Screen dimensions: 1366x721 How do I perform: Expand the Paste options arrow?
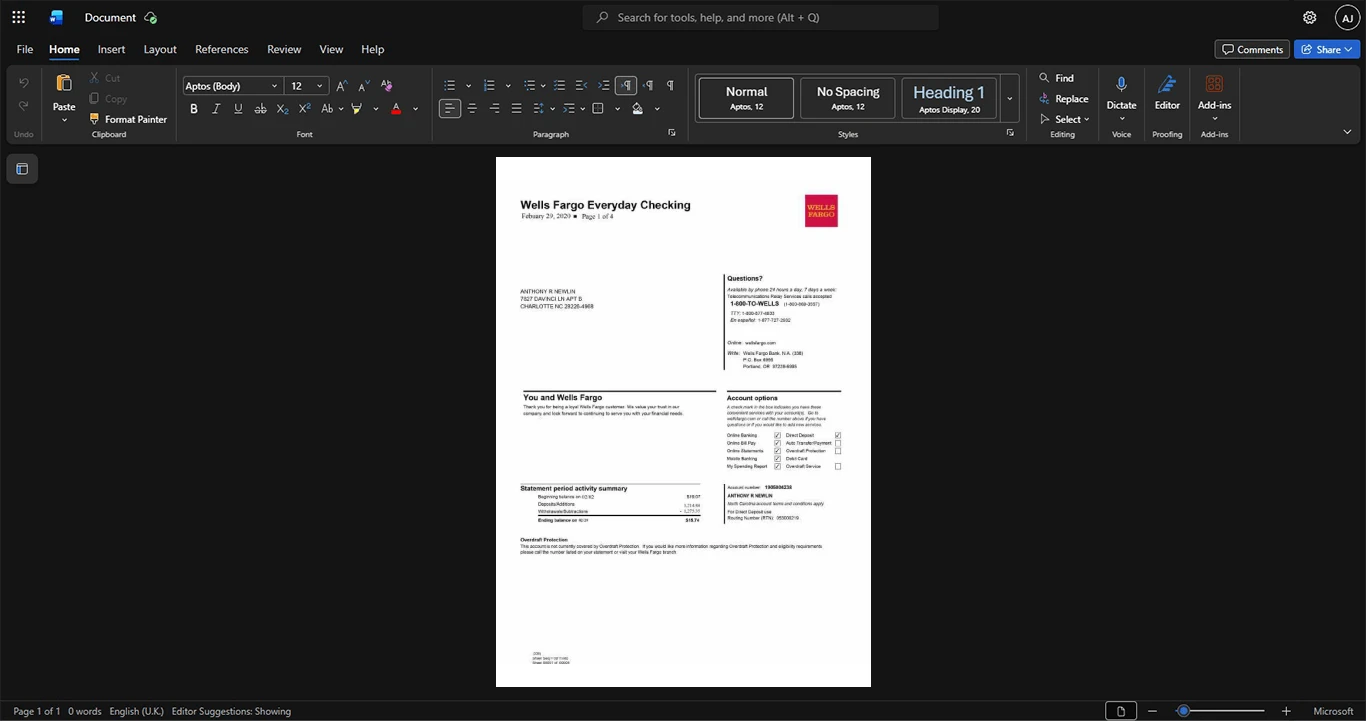[x=64, y=120]
